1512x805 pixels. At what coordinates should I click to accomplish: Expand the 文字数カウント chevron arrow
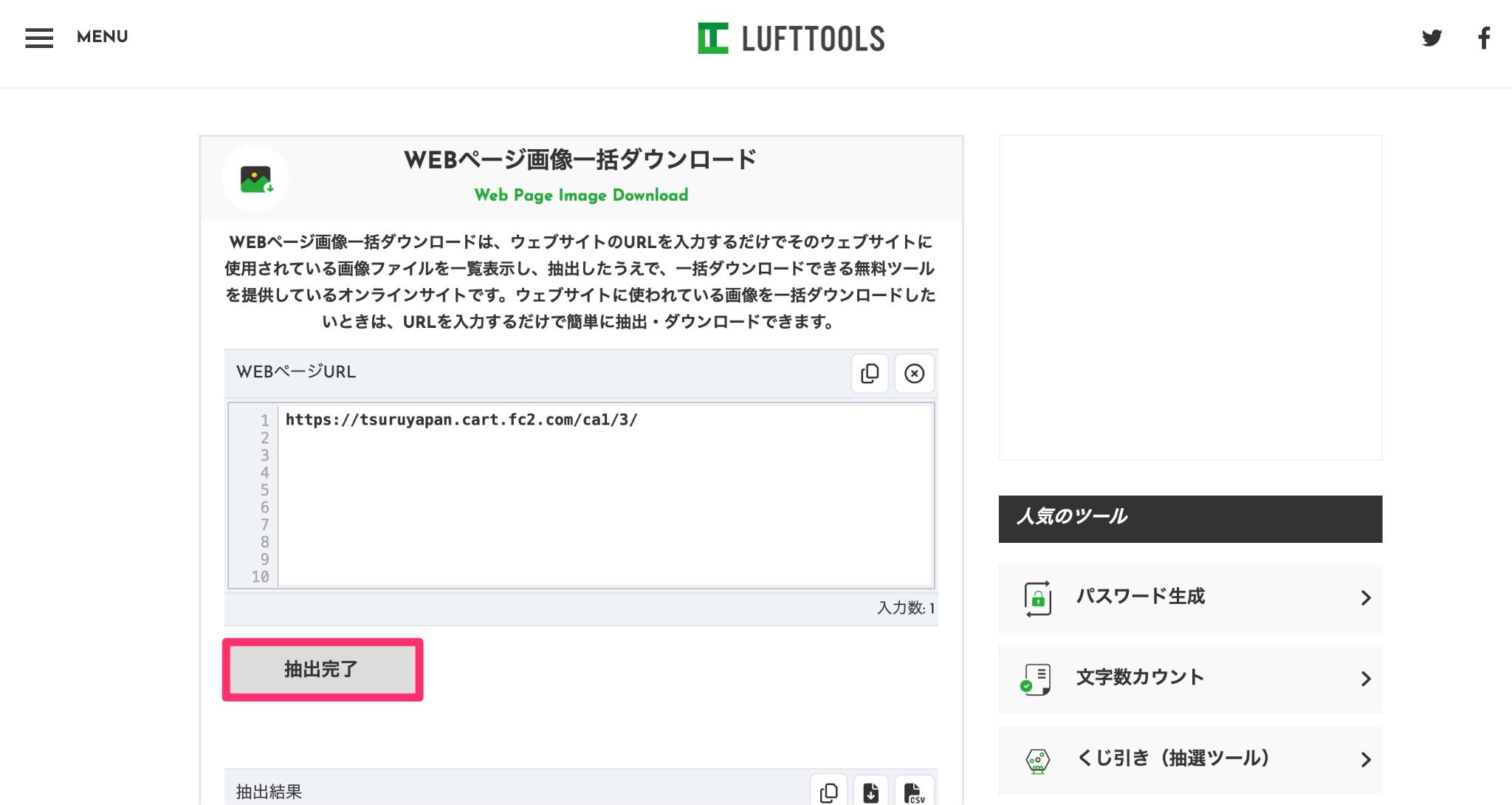pyautogui.click(x=1365, y=679)
